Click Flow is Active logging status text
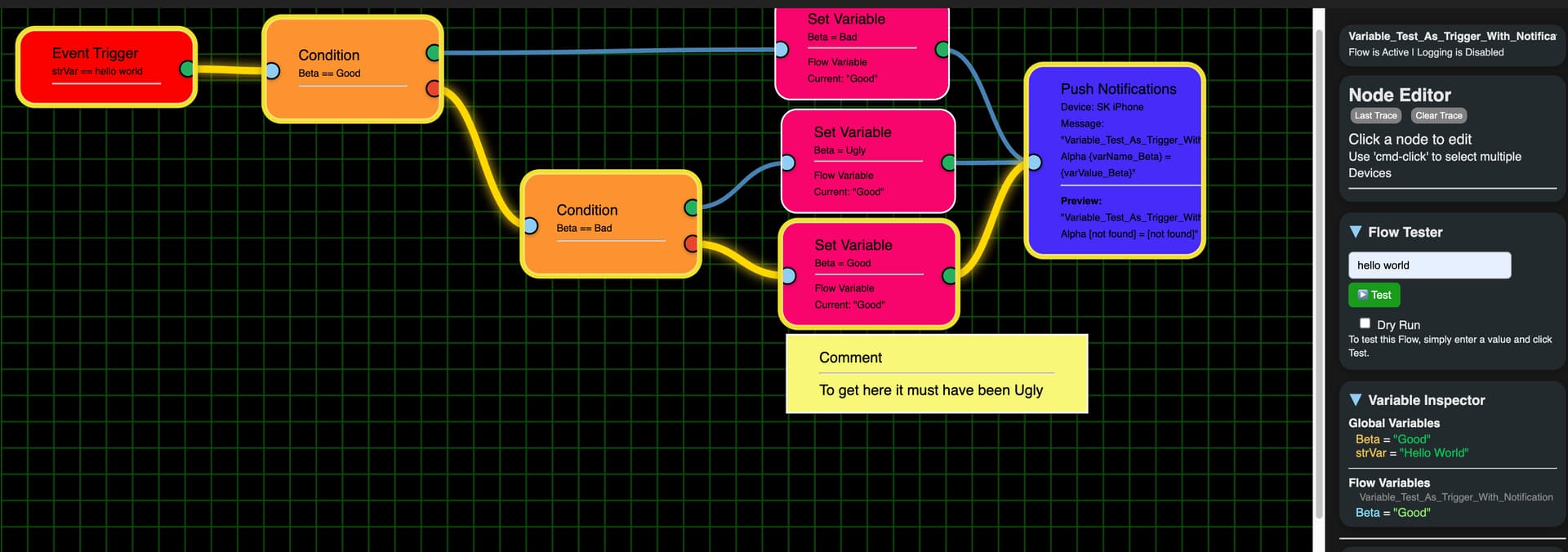The width and height of the screenshot is (1568, 552). (x=1426, y=52)
